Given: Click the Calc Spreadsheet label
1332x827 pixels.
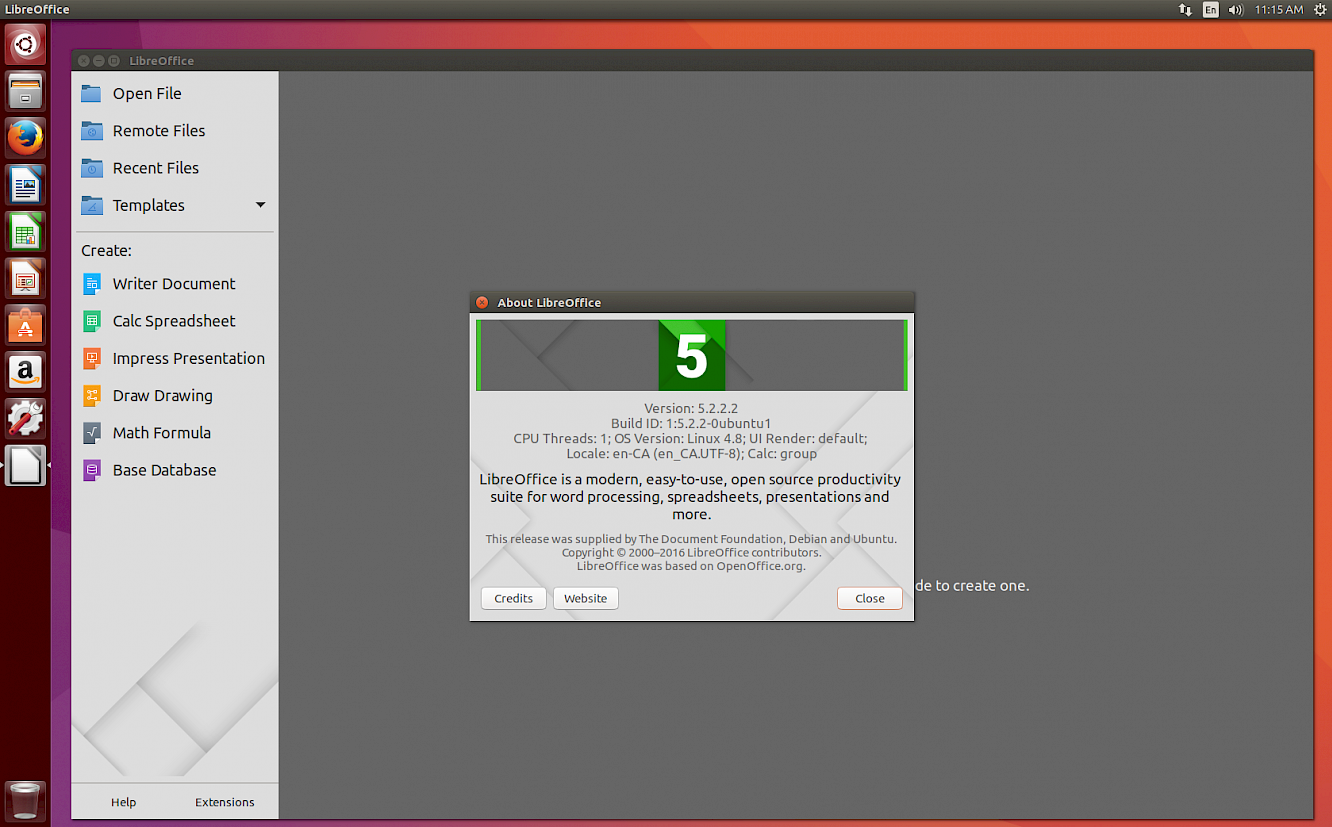Looking at the screenshot, I should [174, 321].
